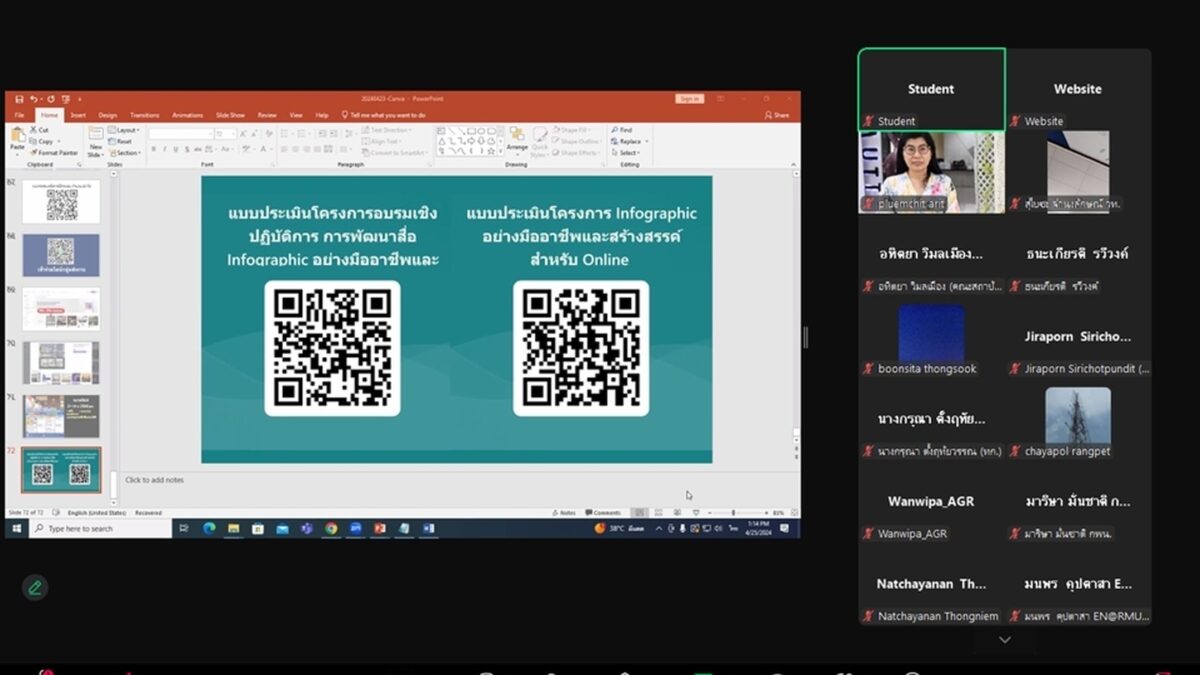Select the Wanwipa_AGR participant tile
The height and width of the screenshot is (675, 1200).
pos(931,502)
